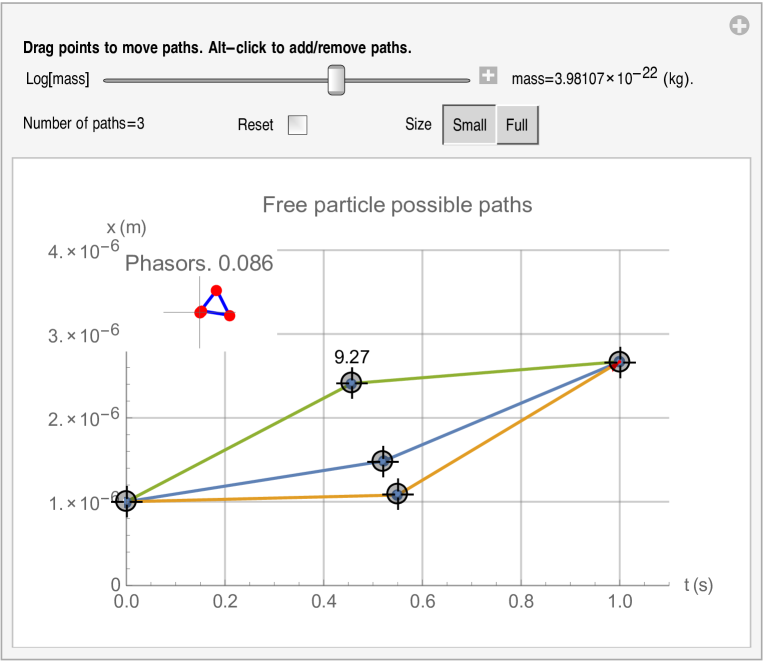The width and height of the screenshot is (763, 664).
Task: Switch size to Full
Action: point(517,125)
